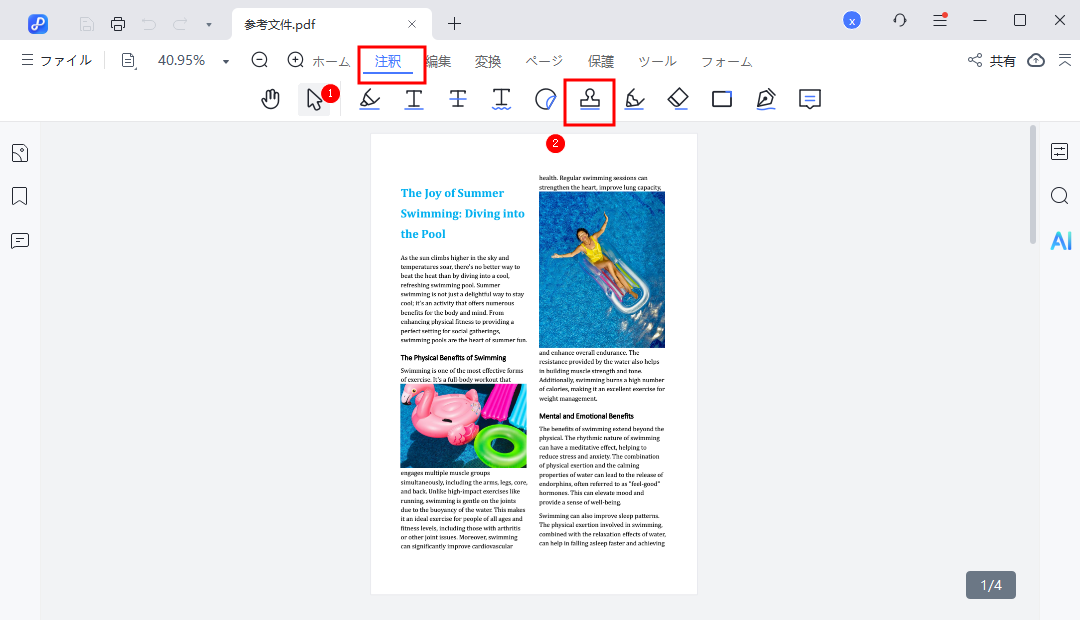The width and height of the screenshot is (1080, 620).
Task: Select the Sticker shape tool
Action: click(545, 99)
